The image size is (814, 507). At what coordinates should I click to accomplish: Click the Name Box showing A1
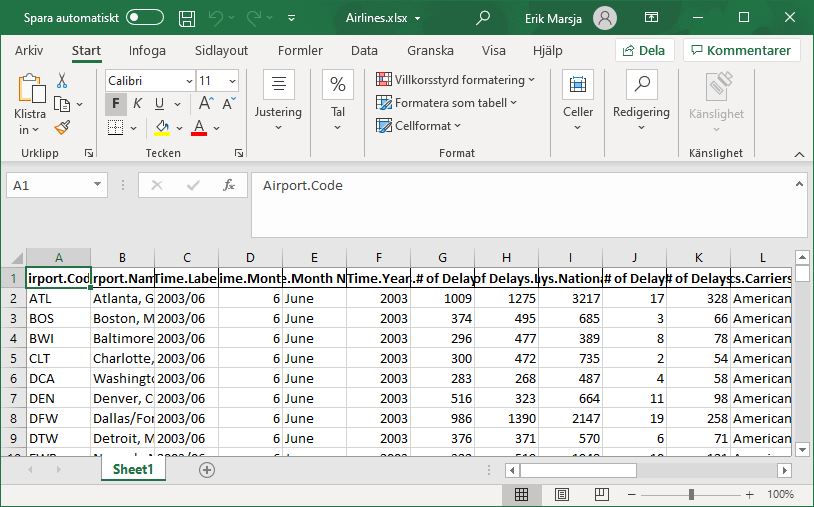click(56, 185)
